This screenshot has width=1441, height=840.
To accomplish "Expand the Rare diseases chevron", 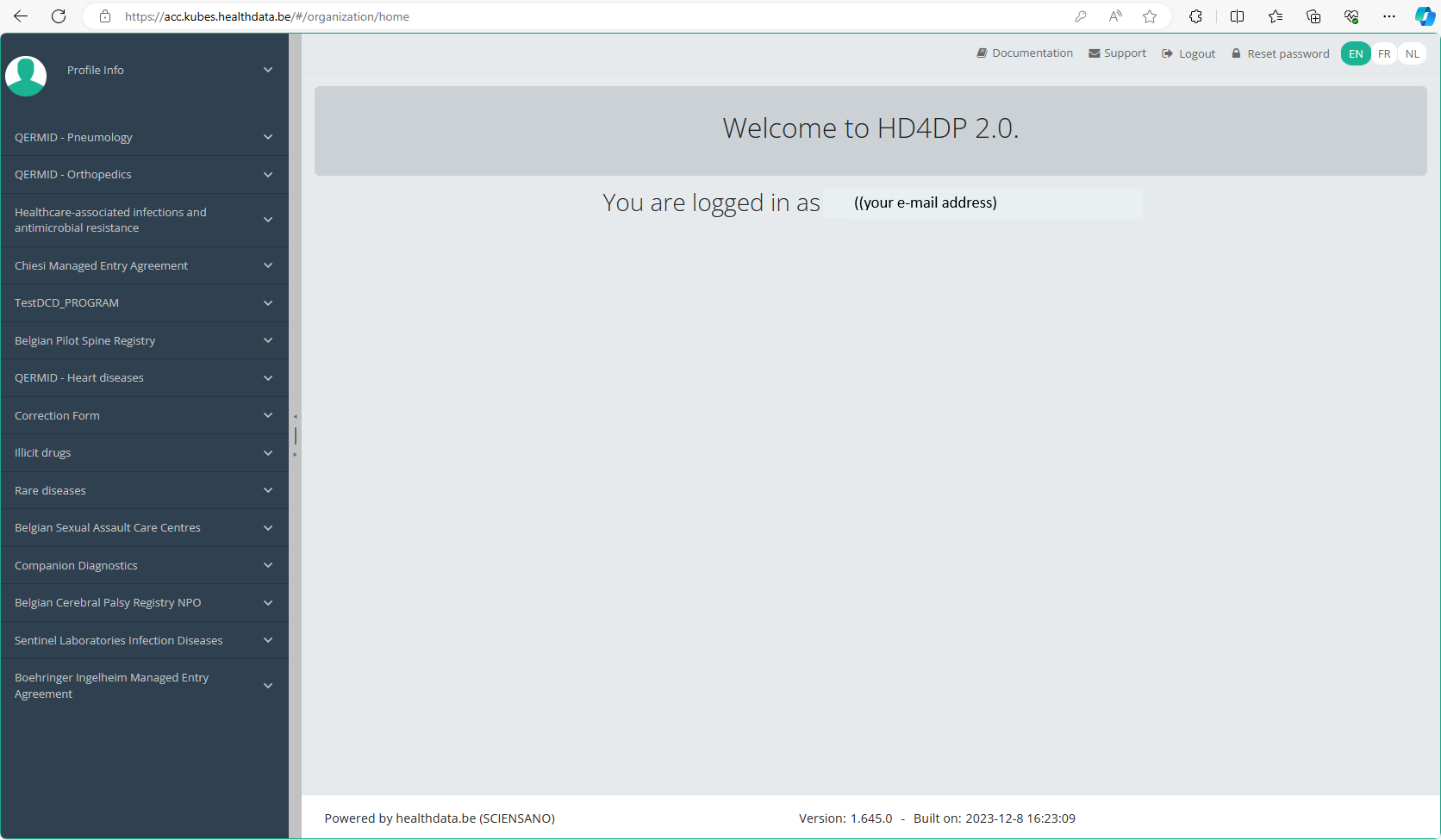I will point(268,490).
